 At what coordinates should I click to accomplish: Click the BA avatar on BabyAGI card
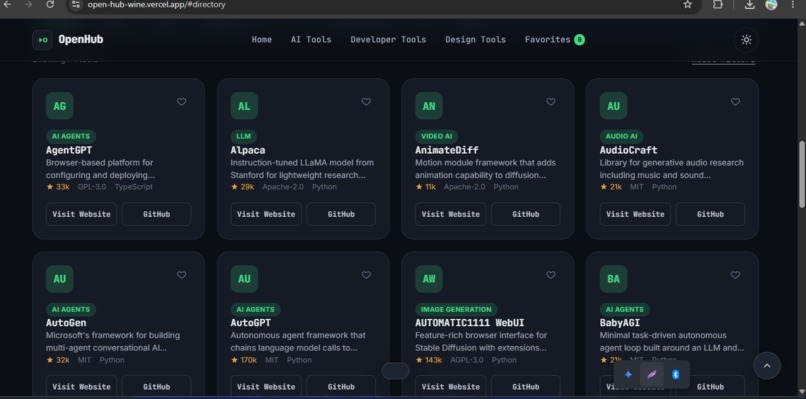(613, 279)
